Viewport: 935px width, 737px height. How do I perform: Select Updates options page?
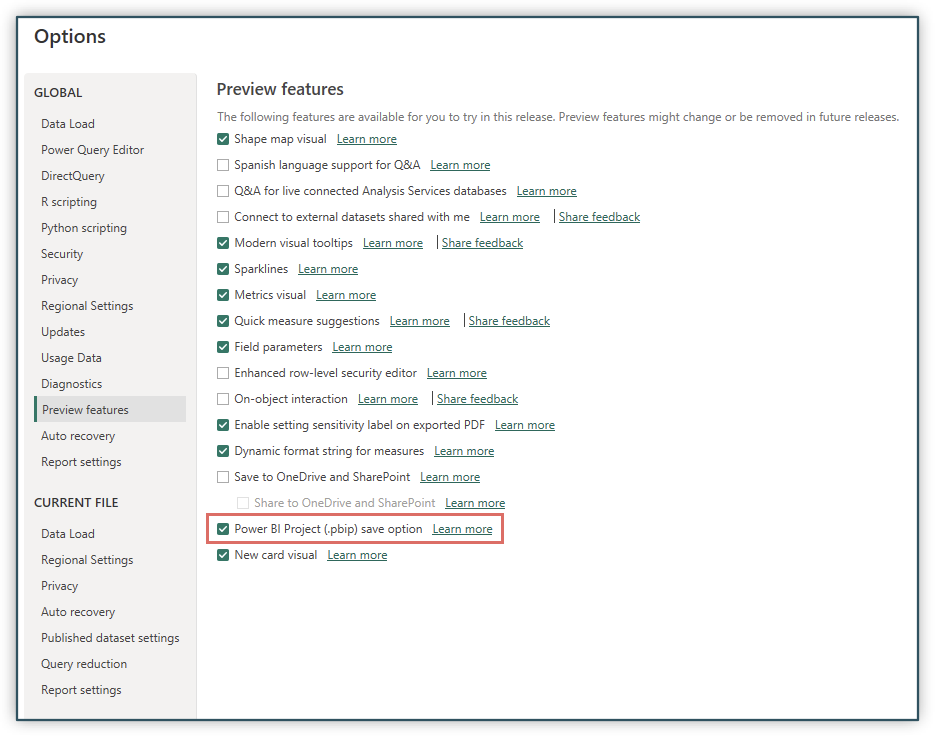[x=63, y=332]
